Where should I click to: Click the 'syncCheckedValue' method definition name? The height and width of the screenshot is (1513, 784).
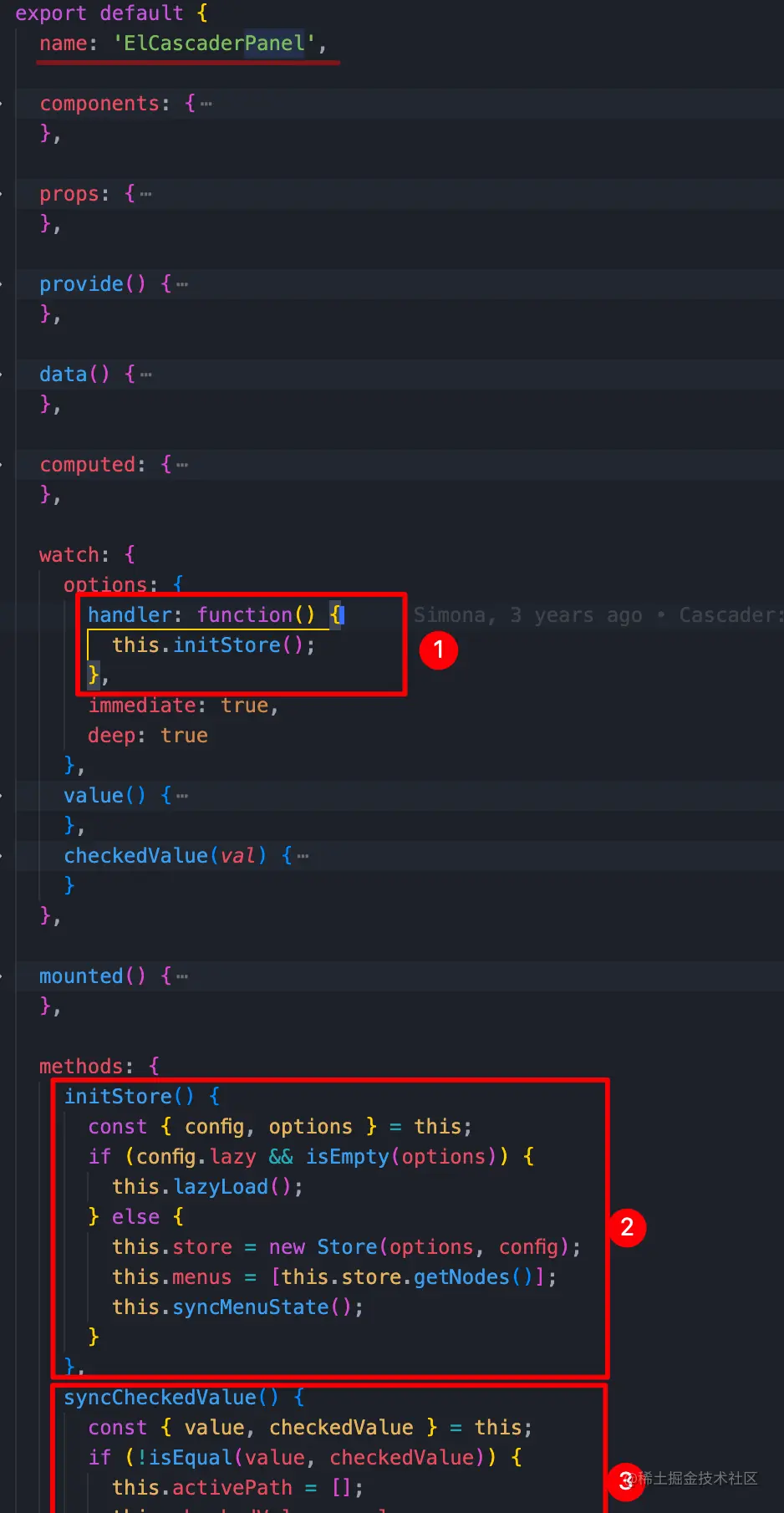[x=160, y=1398]
